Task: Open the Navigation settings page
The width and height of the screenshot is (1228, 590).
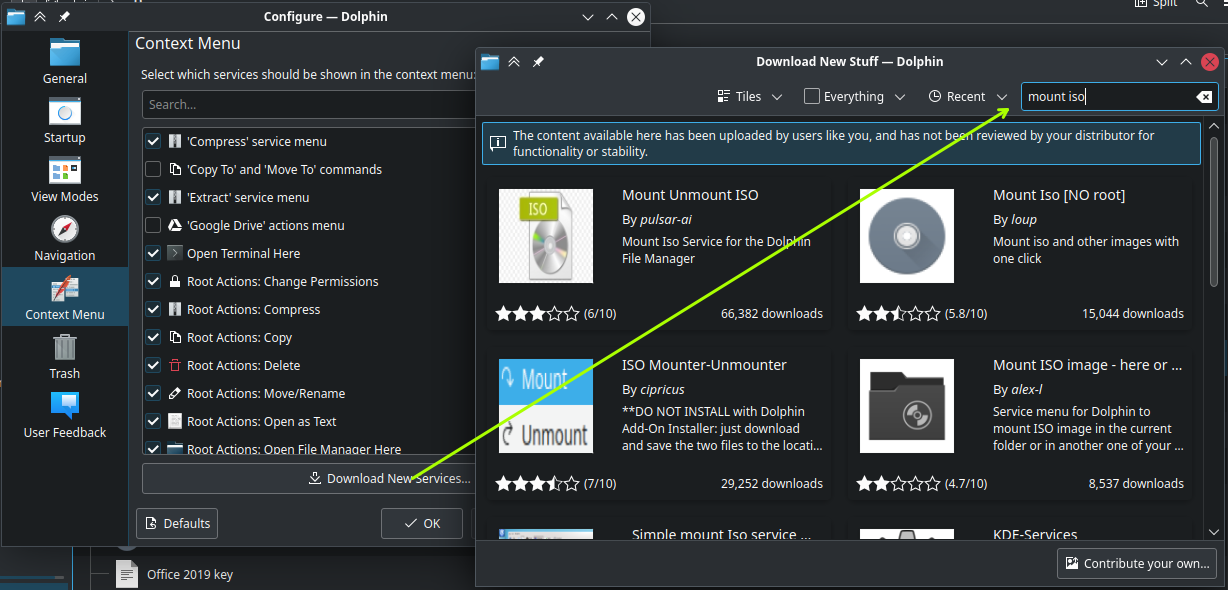Action: [x=65, y=239]
